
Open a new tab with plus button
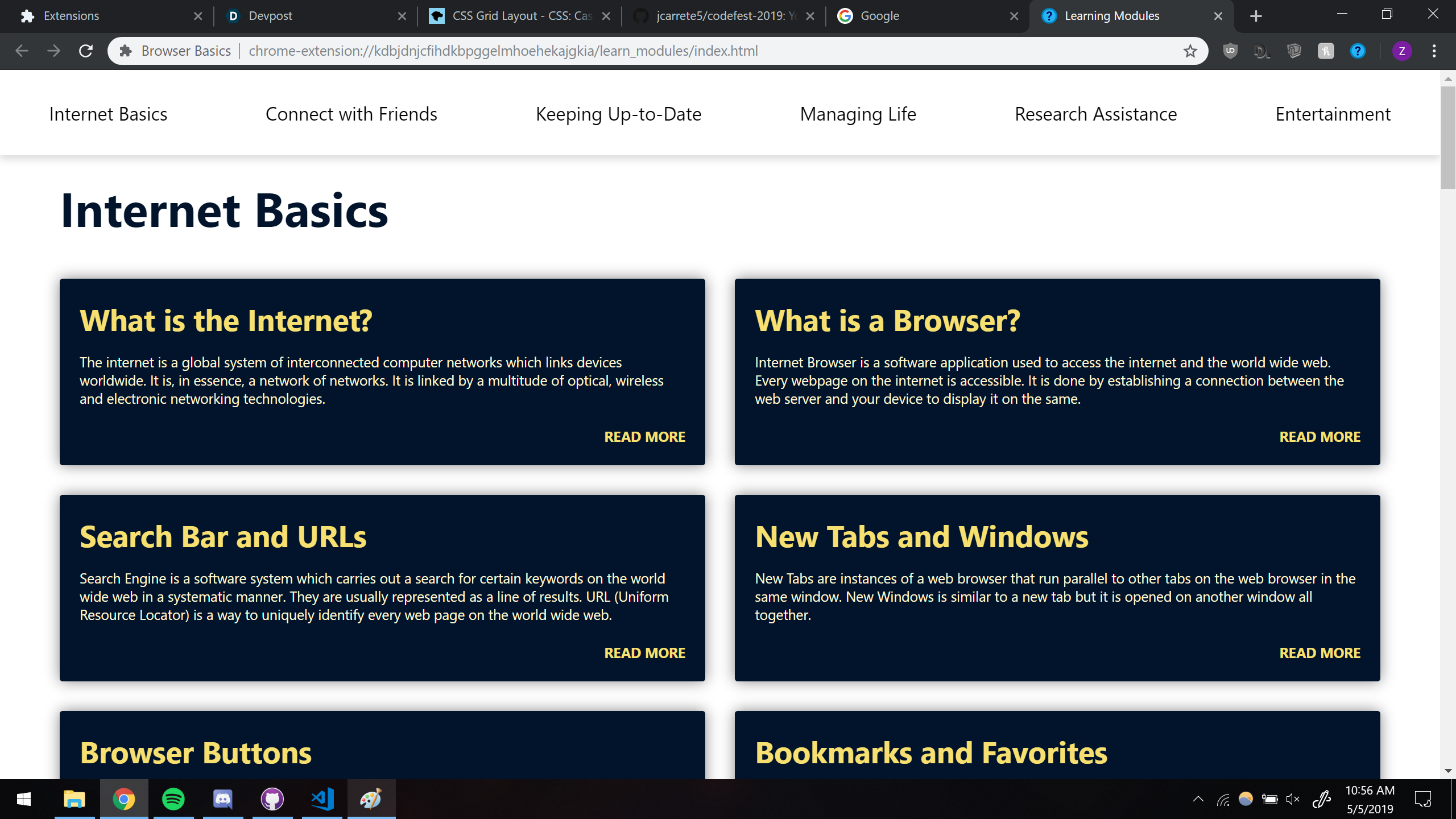[x=1256, y=16]
